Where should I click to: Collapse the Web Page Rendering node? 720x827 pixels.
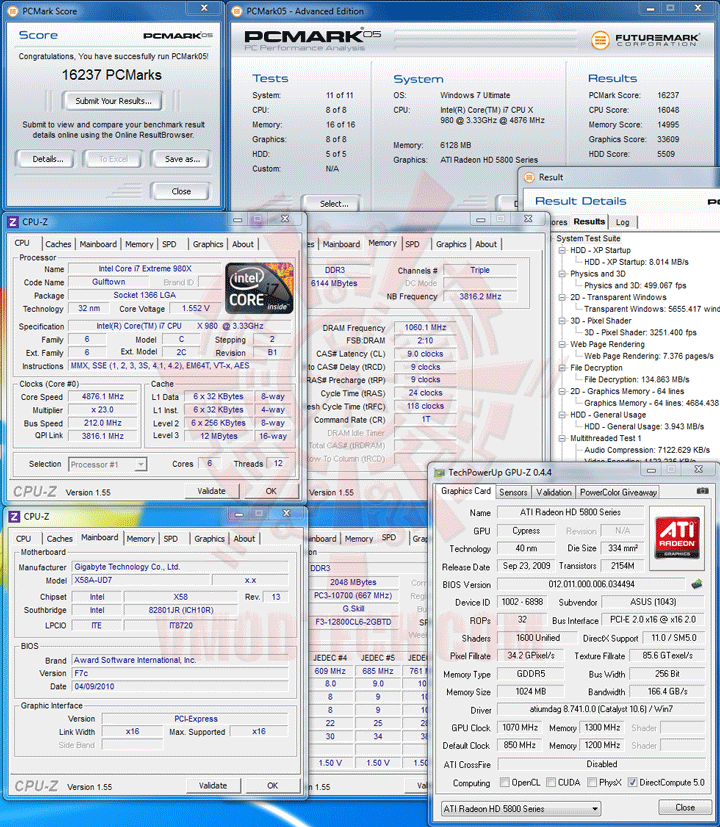(x=562, y=344)
